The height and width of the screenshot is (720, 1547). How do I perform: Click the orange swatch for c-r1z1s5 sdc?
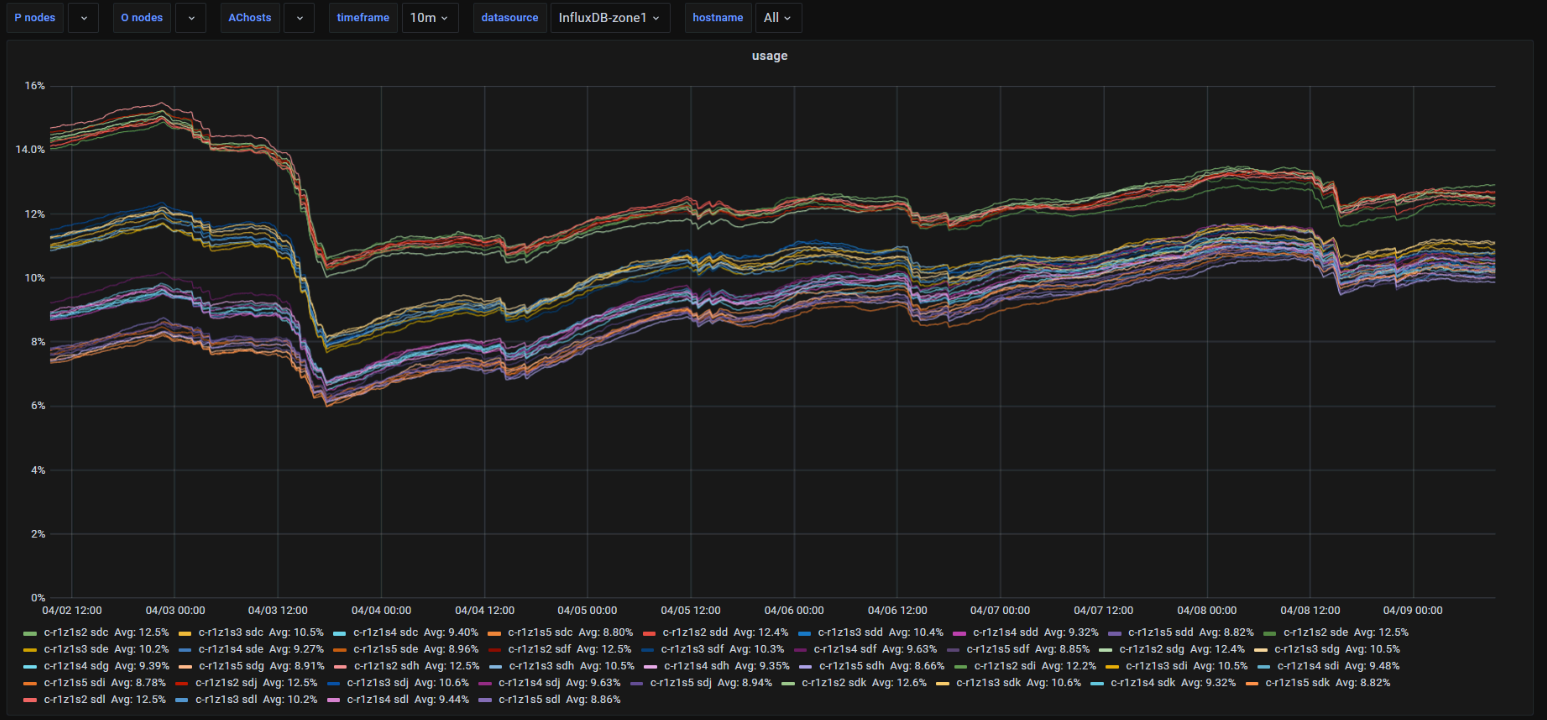[x=494, y=633]
